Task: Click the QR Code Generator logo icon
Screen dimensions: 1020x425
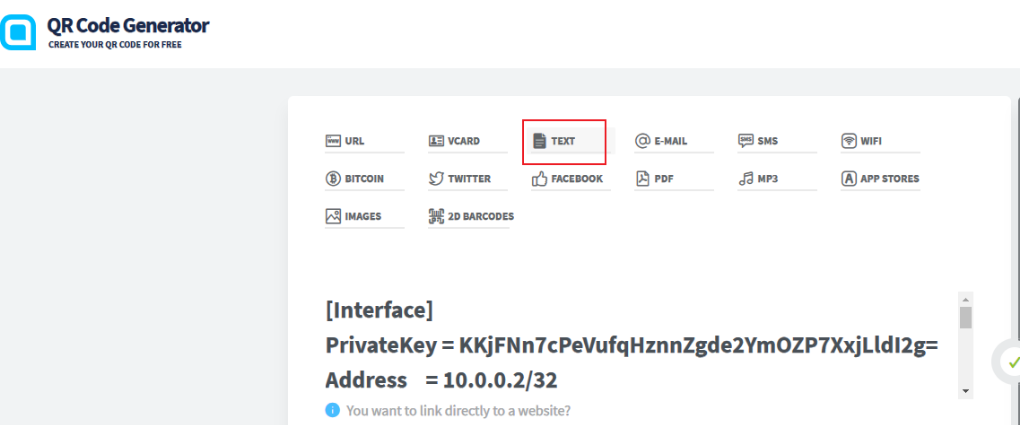Action: click(18, 31)
